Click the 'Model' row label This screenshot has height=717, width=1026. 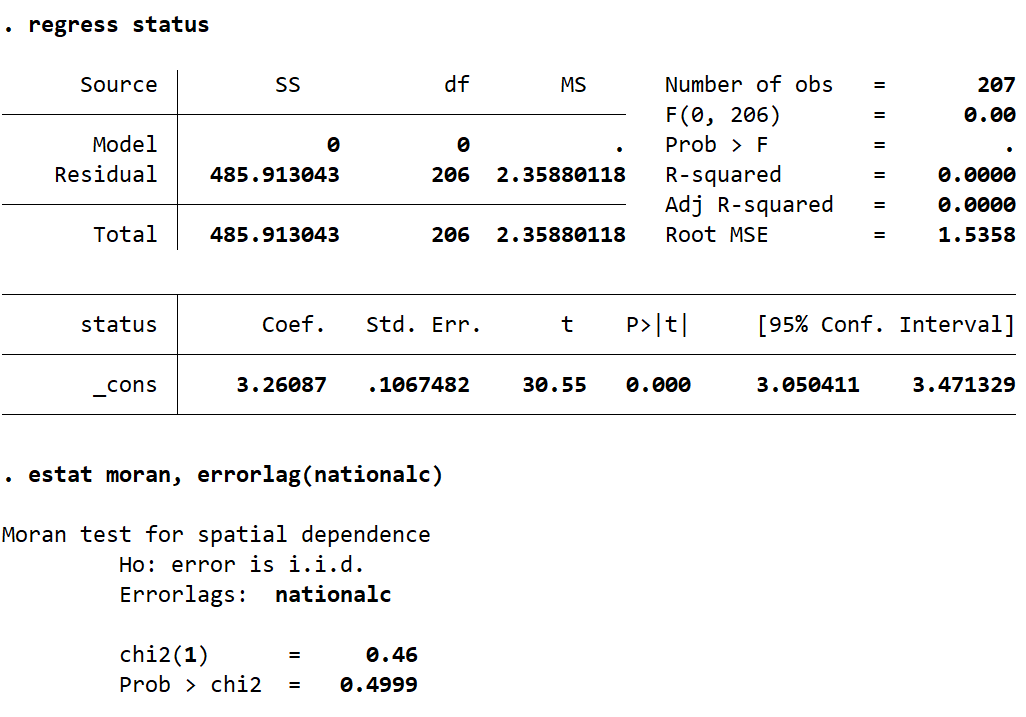click(124, 145)
